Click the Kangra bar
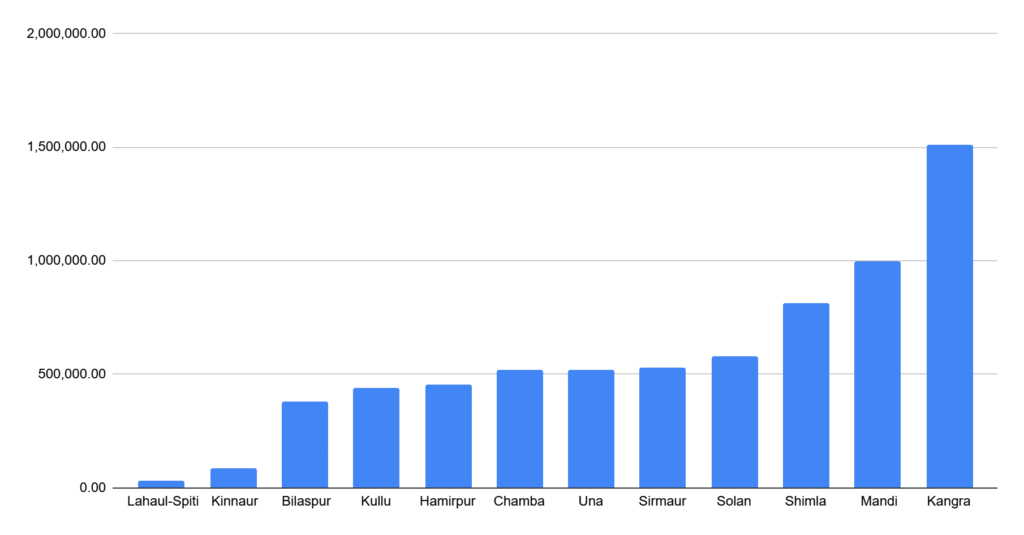 950,316
